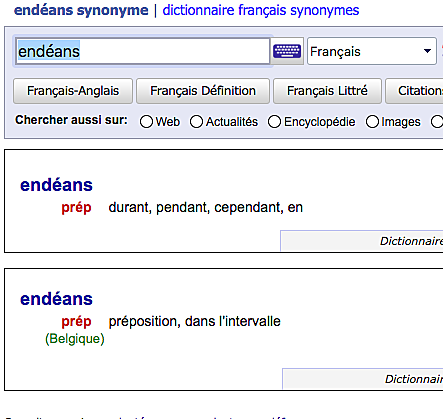
Task: Switch to the Français Définition dictionary
Action: click(x=203, y=91)
